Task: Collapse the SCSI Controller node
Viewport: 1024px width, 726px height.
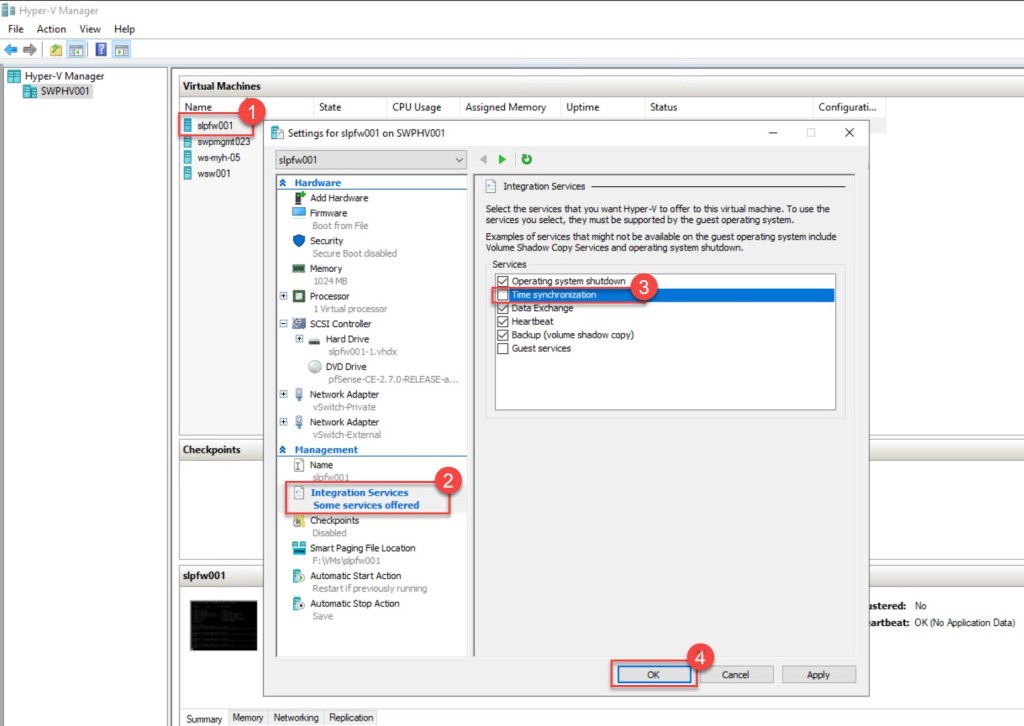Action: click(284, 324)
